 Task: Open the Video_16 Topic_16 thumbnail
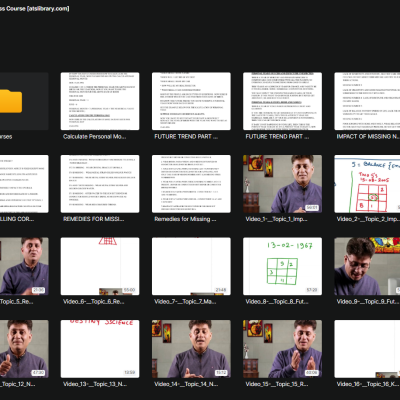367,349
